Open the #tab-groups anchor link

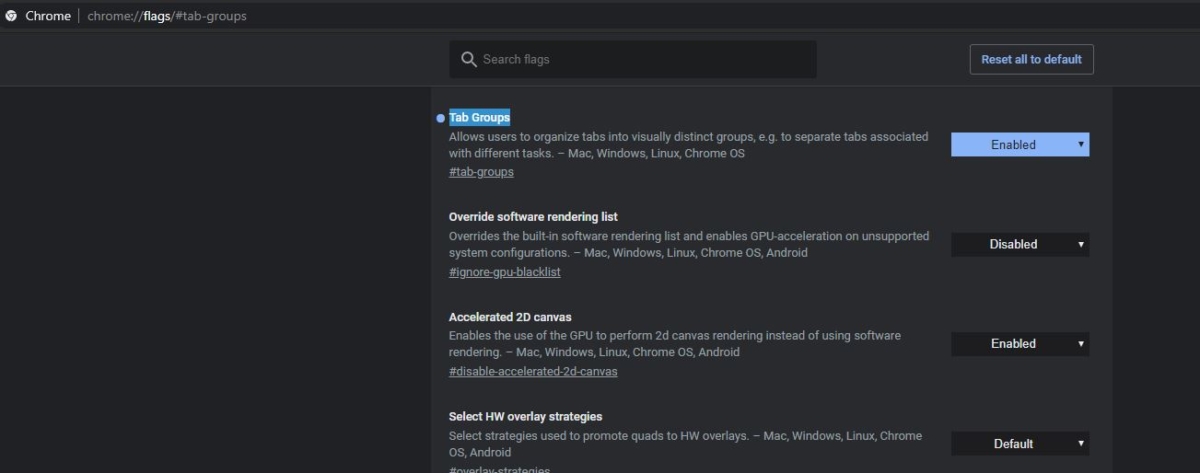(481, 172)
